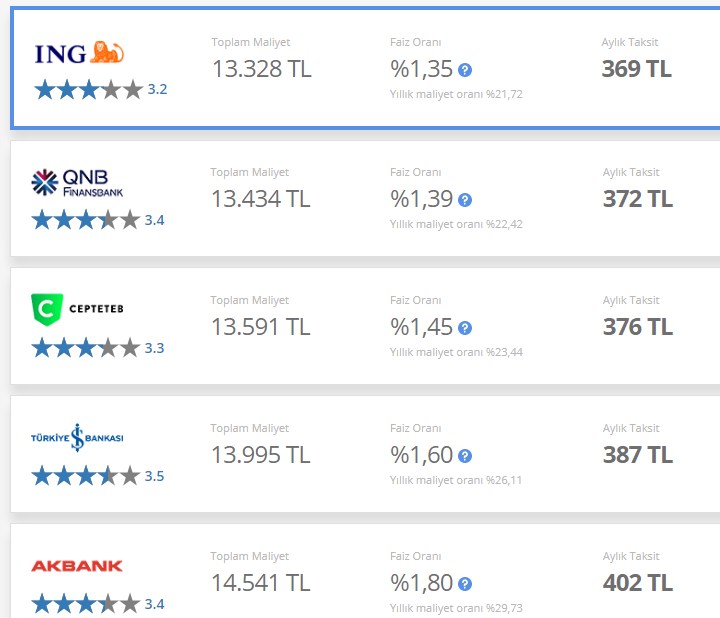Click Yıllık maliyet oranı %21,72 text
The image size is (720, 618).
pyautogui.click(x=456, y=94)
